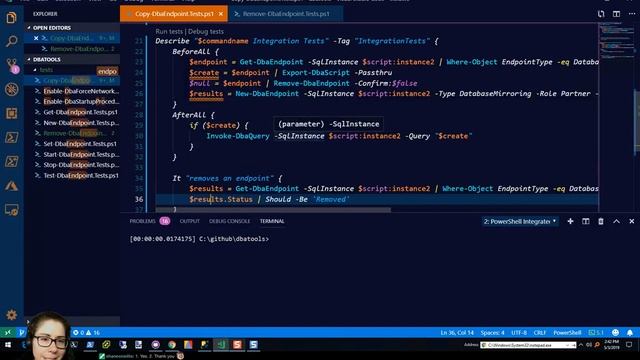Select the Terminal panel tab
This screenshot has width=640, height=360.
272,221
